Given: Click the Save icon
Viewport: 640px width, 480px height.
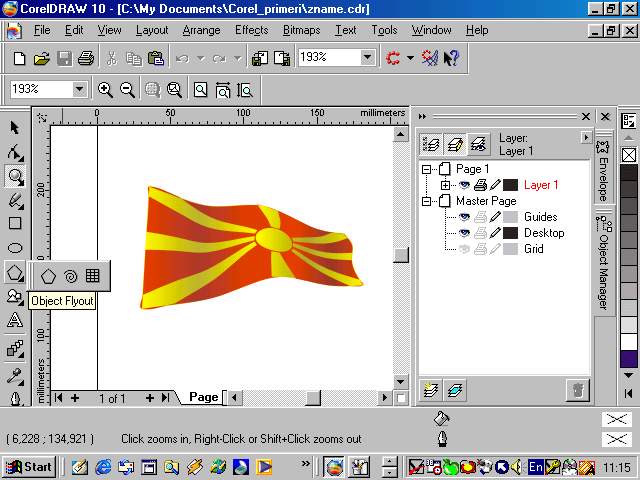Looking at the screenshot, I should 64,58.
